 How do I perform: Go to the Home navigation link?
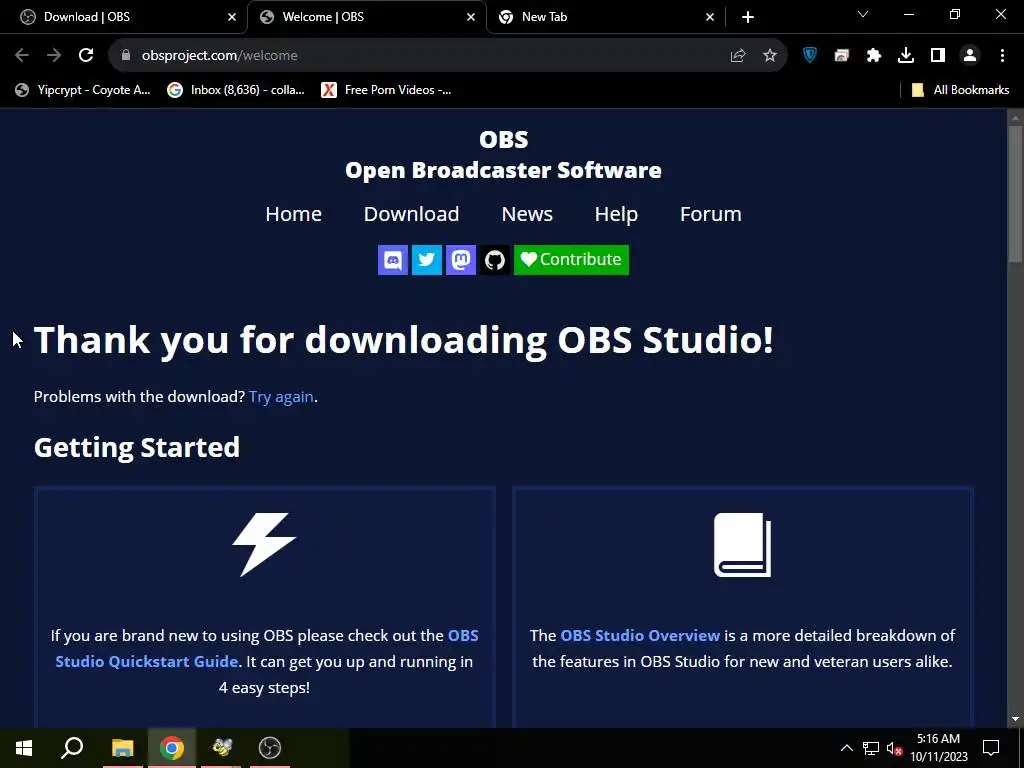(293, 214)
